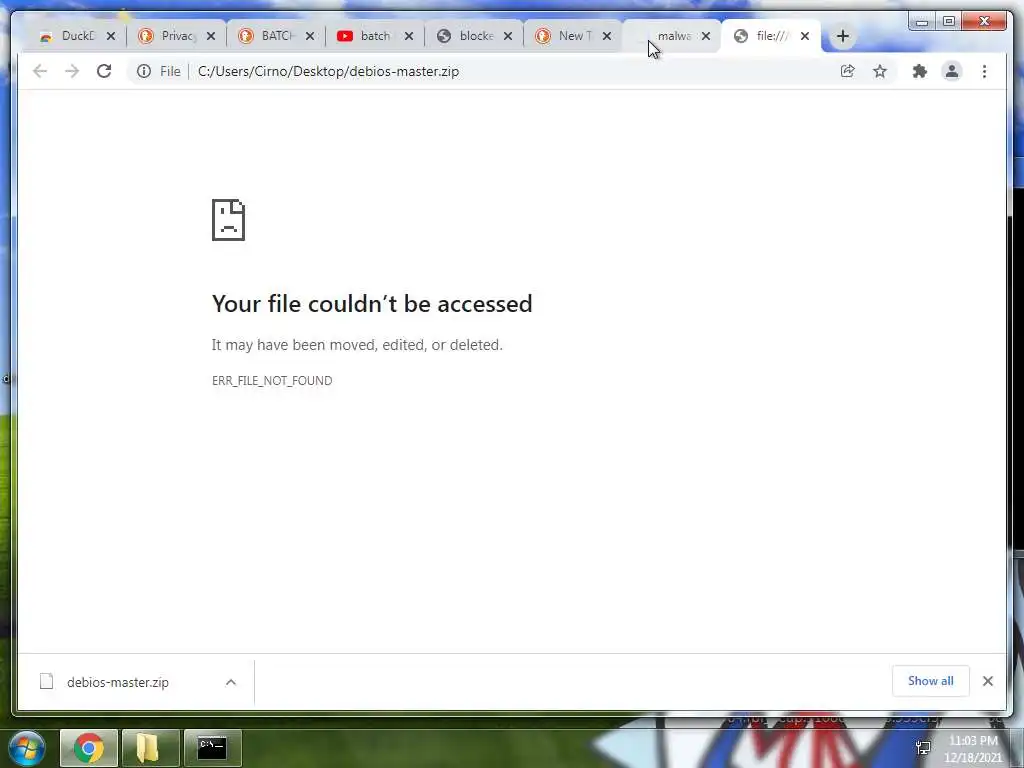Share this page using the share icon

click(x=848, y=71)
